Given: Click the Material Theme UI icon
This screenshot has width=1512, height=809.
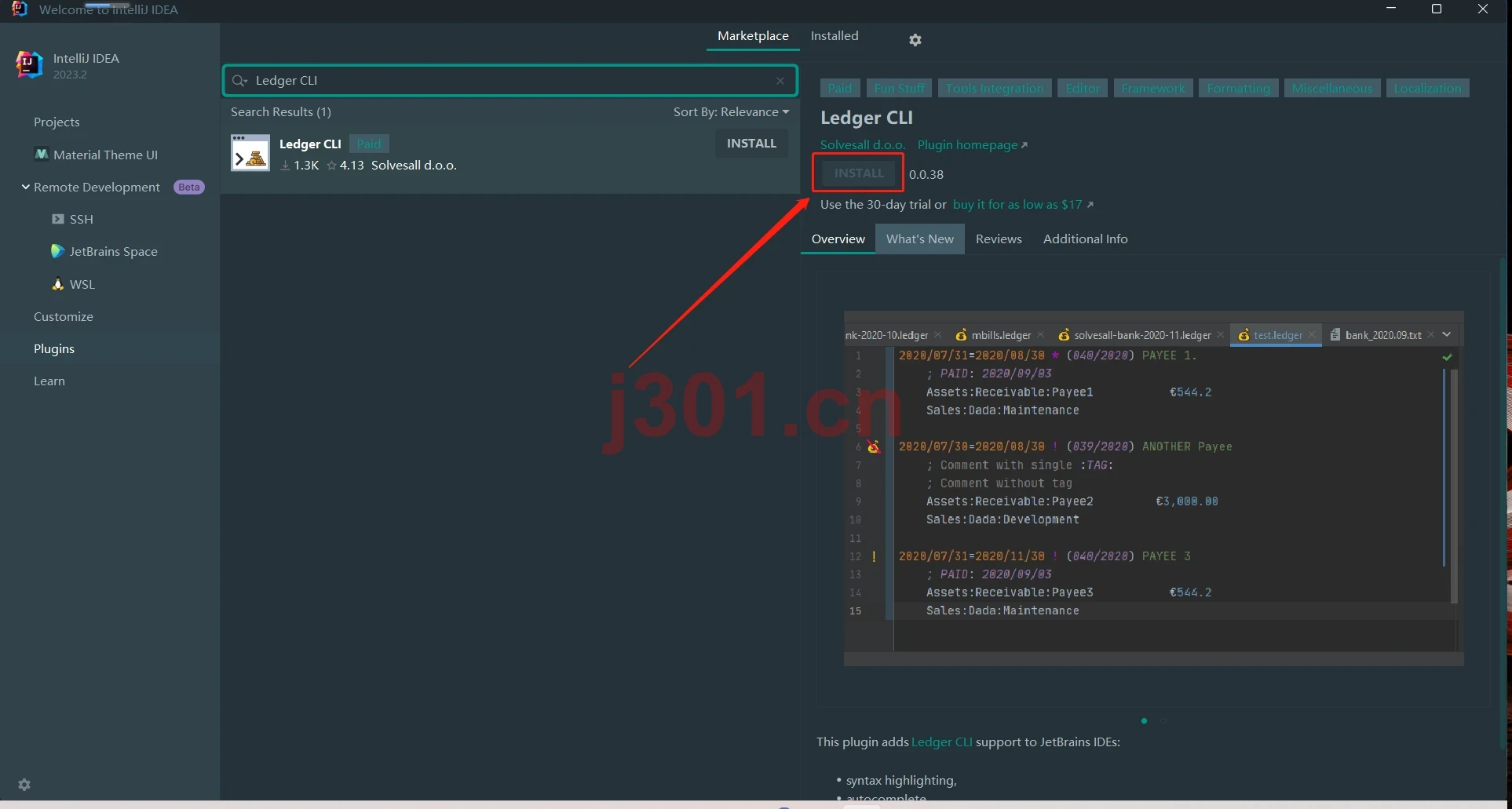Looking at the screenshot, I should 42,155.
